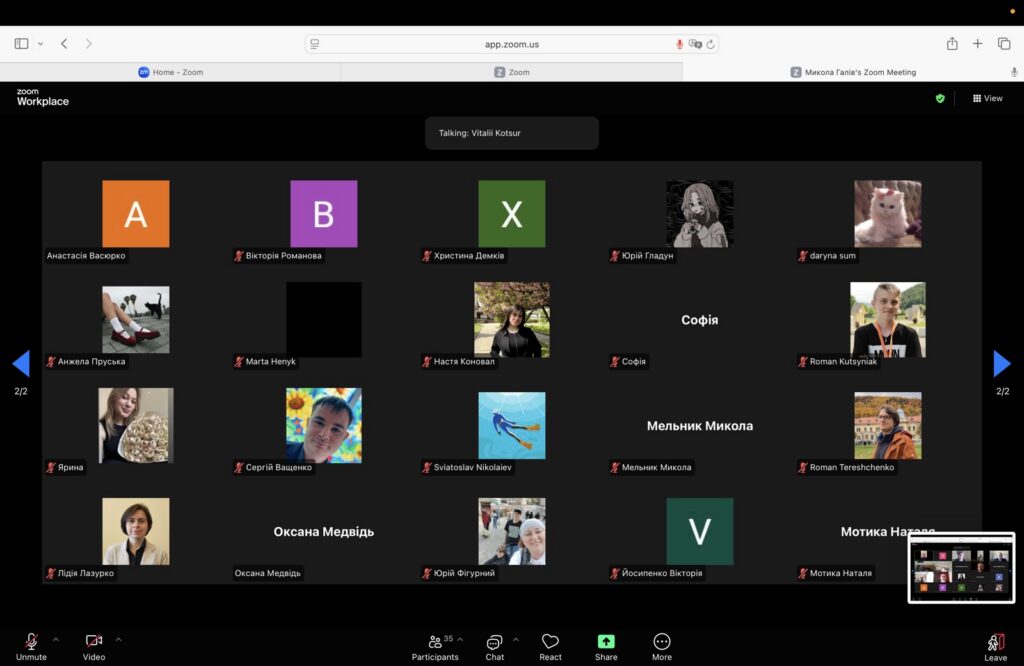
Task: Expand audio options beside Unmute
Action: [55, 639]
